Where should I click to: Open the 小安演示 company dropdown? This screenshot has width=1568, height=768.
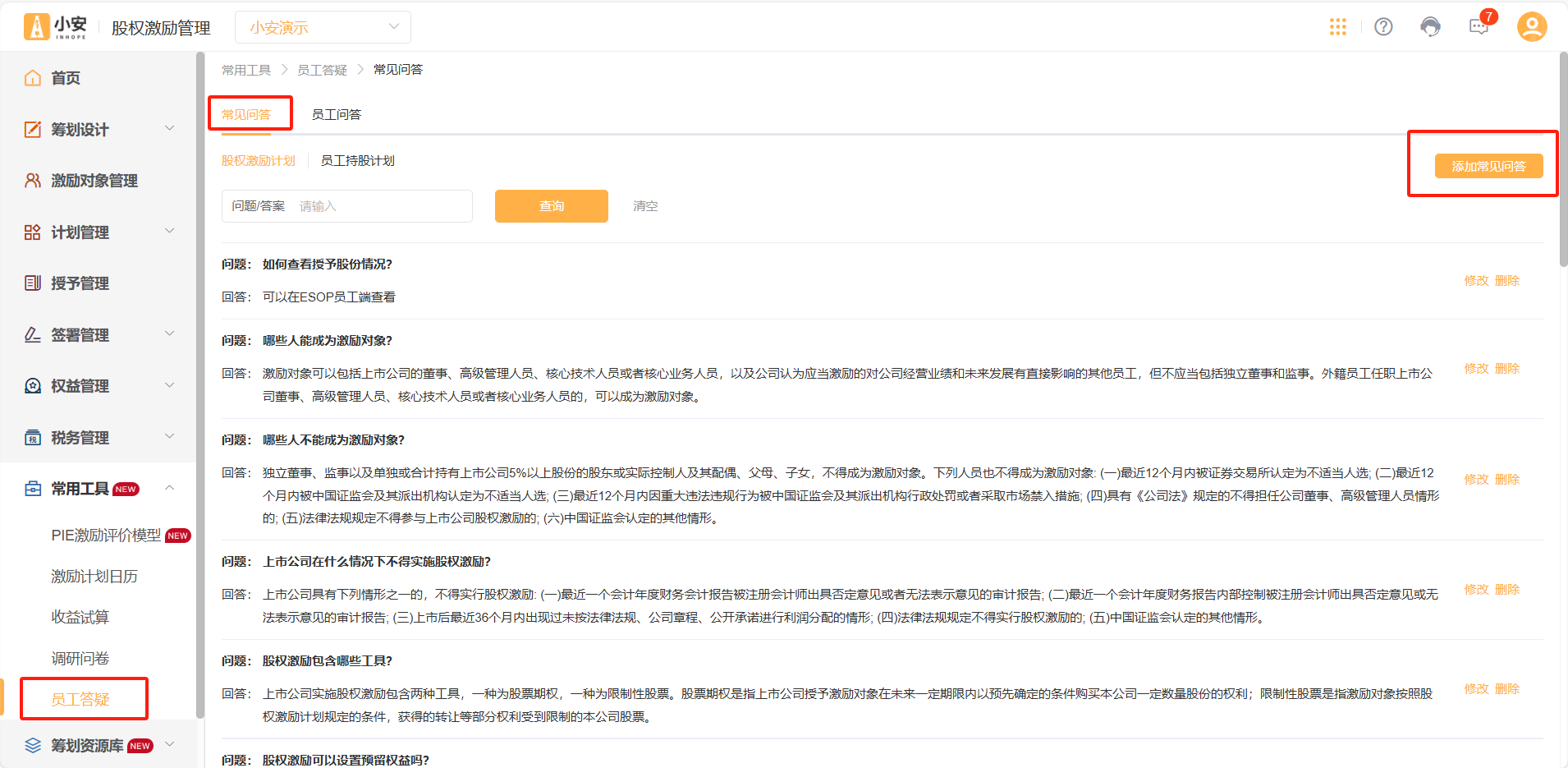(x=323, y=27)
